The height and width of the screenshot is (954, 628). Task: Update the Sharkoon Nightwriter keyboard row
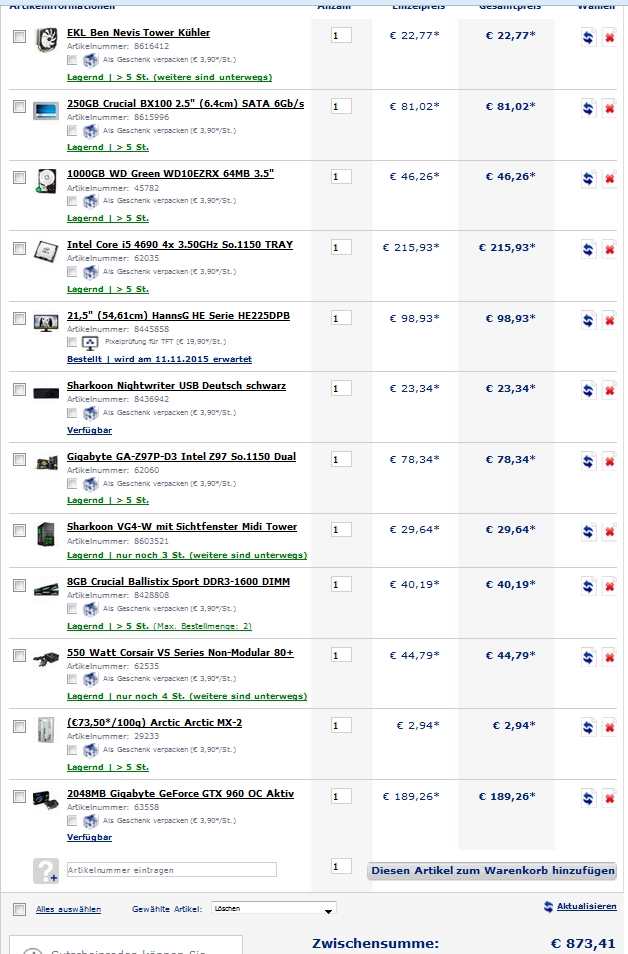point(588,391)
